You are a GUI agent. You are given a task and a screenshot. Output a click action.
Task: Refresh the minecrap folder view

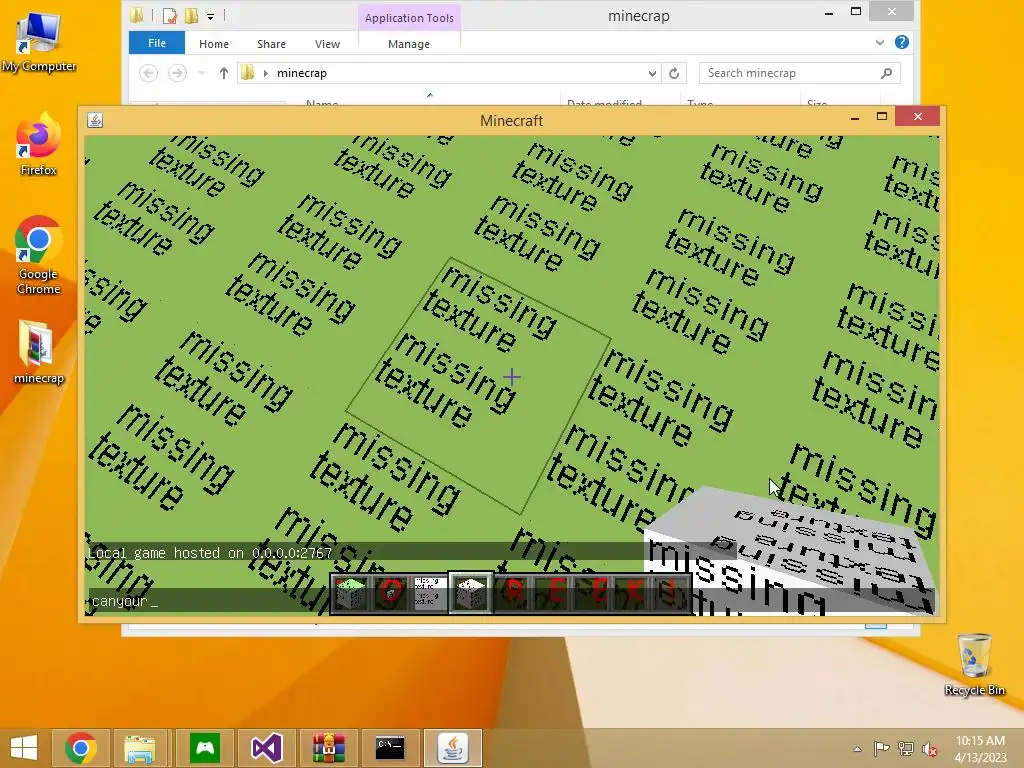pyautogui.click(x=674, y=73)
